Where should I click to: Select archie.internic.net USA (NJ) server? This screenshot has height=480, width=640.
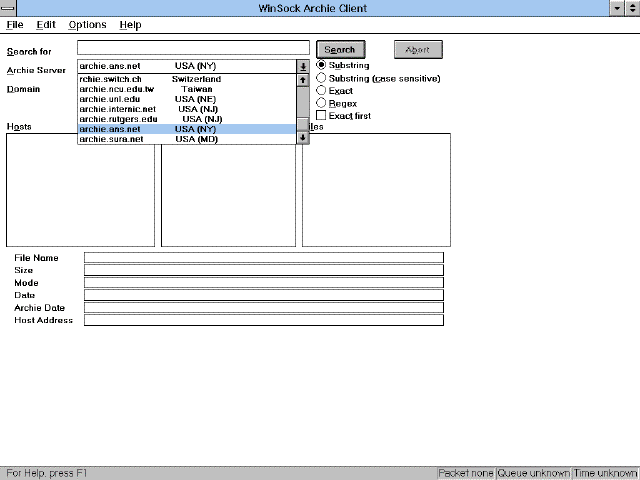[x=187, y=109]
